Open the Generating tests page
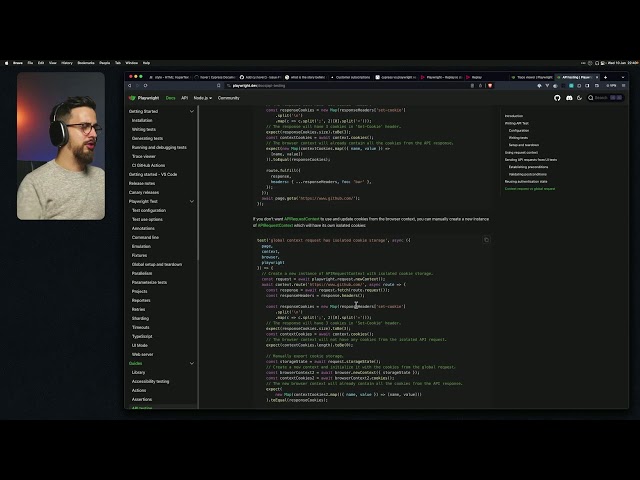This screenshot has width=640, height=480. (147, 138)
